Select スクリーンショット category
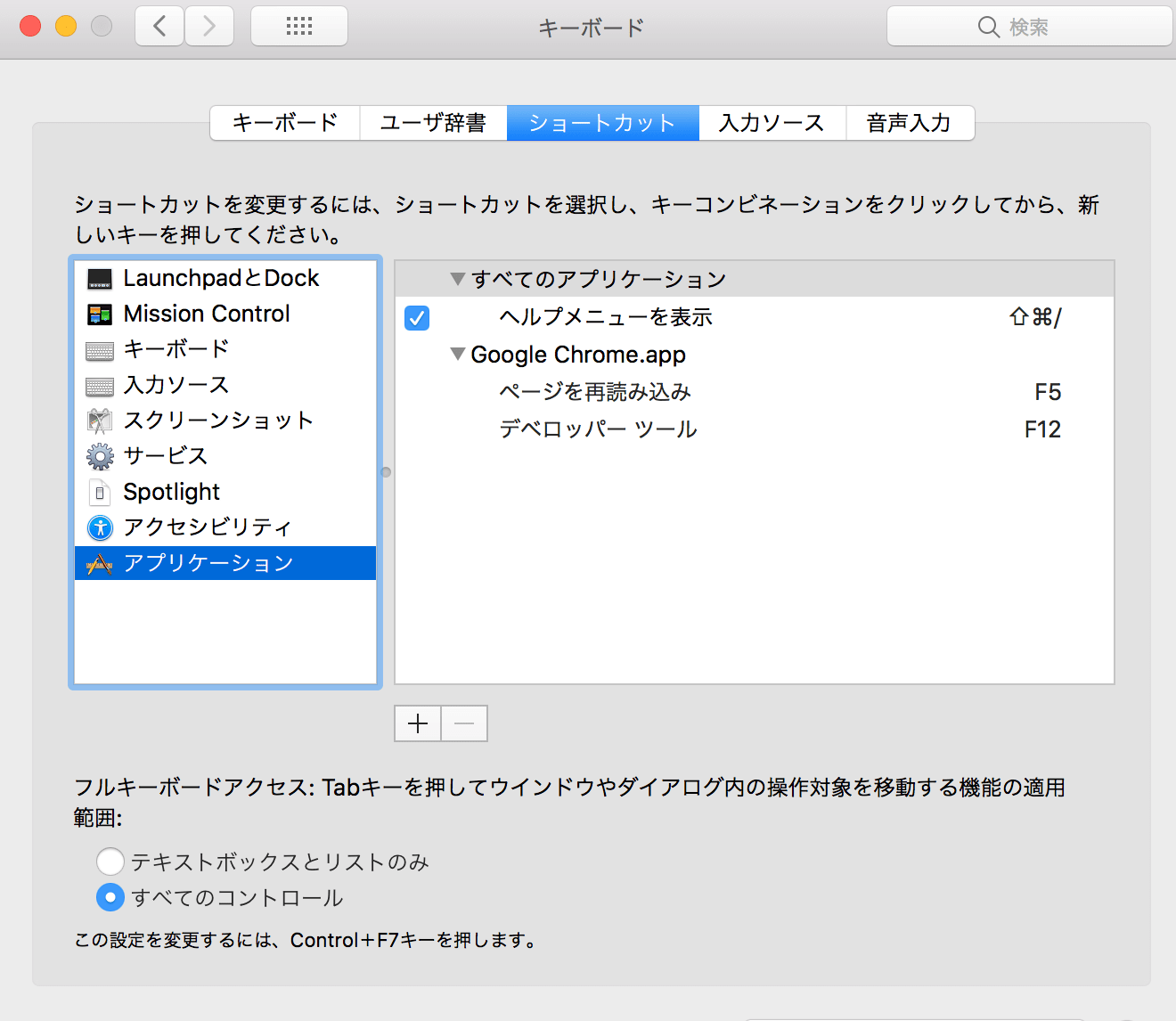This screenshot has height=1021, width=1176. click(225, 421)
